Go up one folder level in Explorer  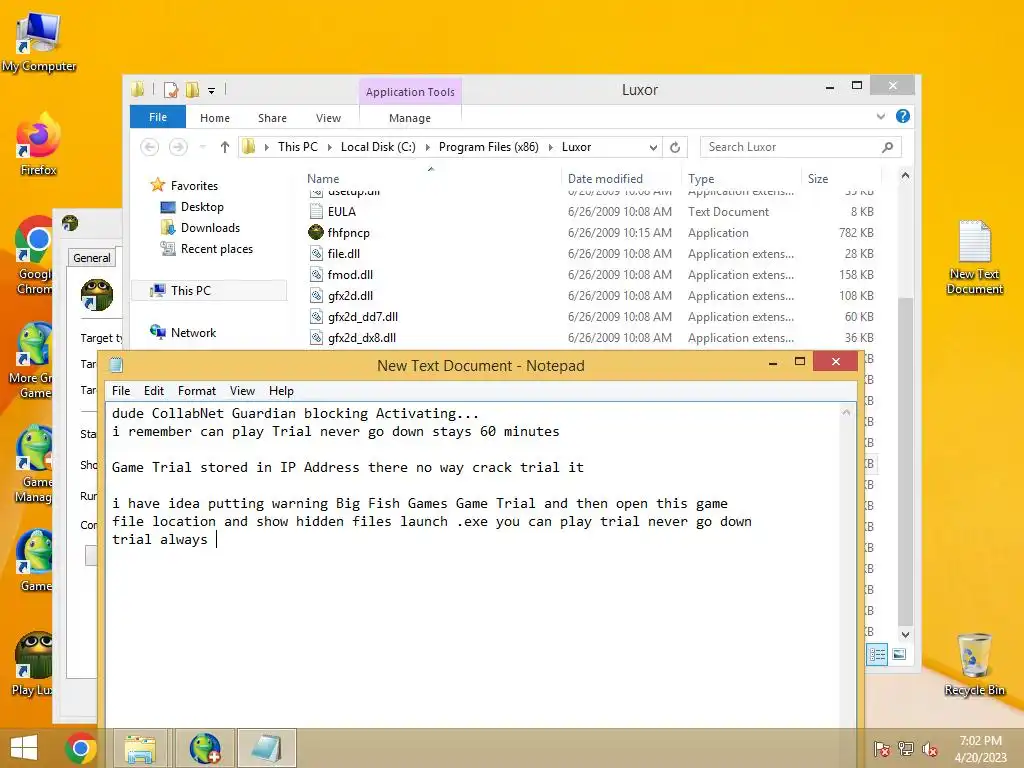(x=225, y=147)
